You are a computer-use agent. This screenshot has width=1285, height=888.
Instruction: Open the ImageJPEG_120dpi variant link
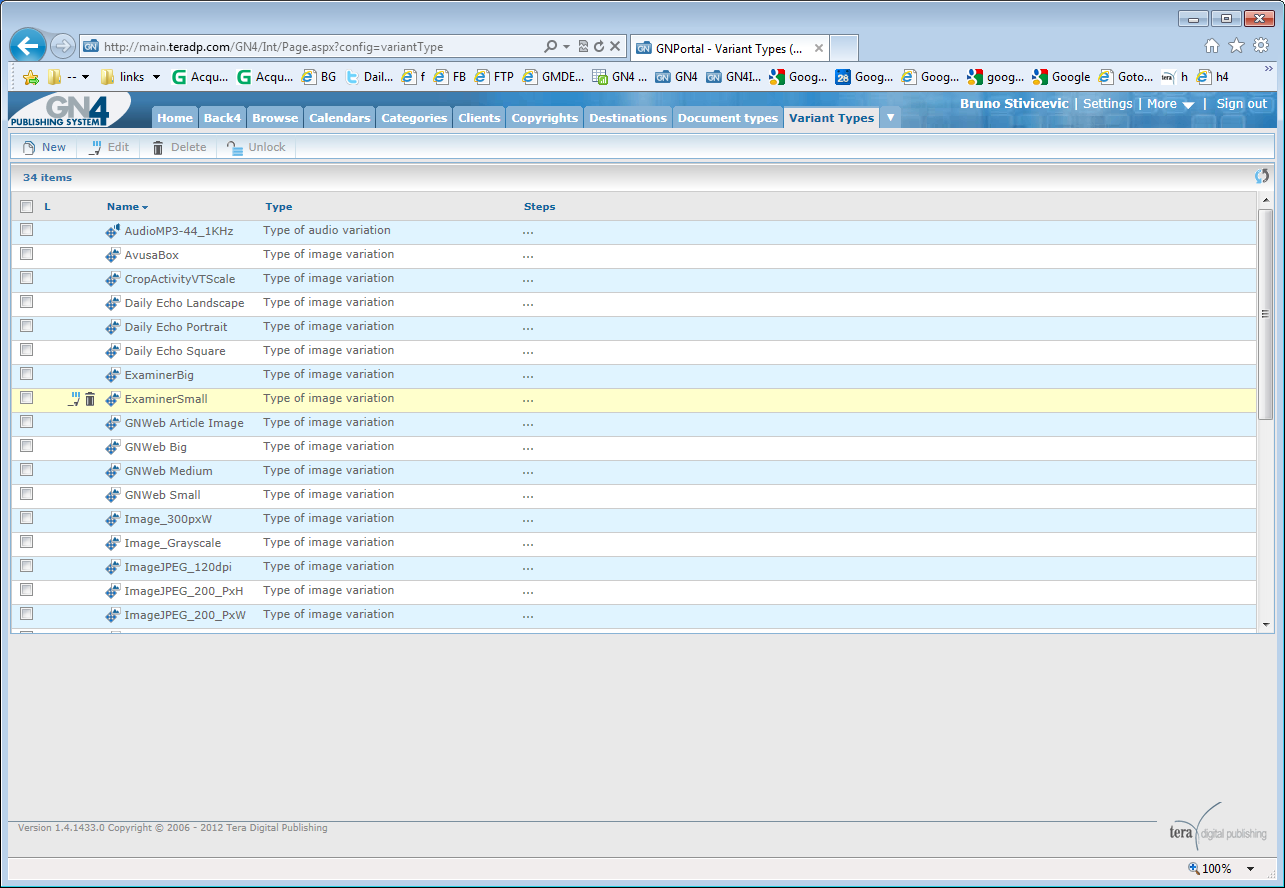coord(178,567)
